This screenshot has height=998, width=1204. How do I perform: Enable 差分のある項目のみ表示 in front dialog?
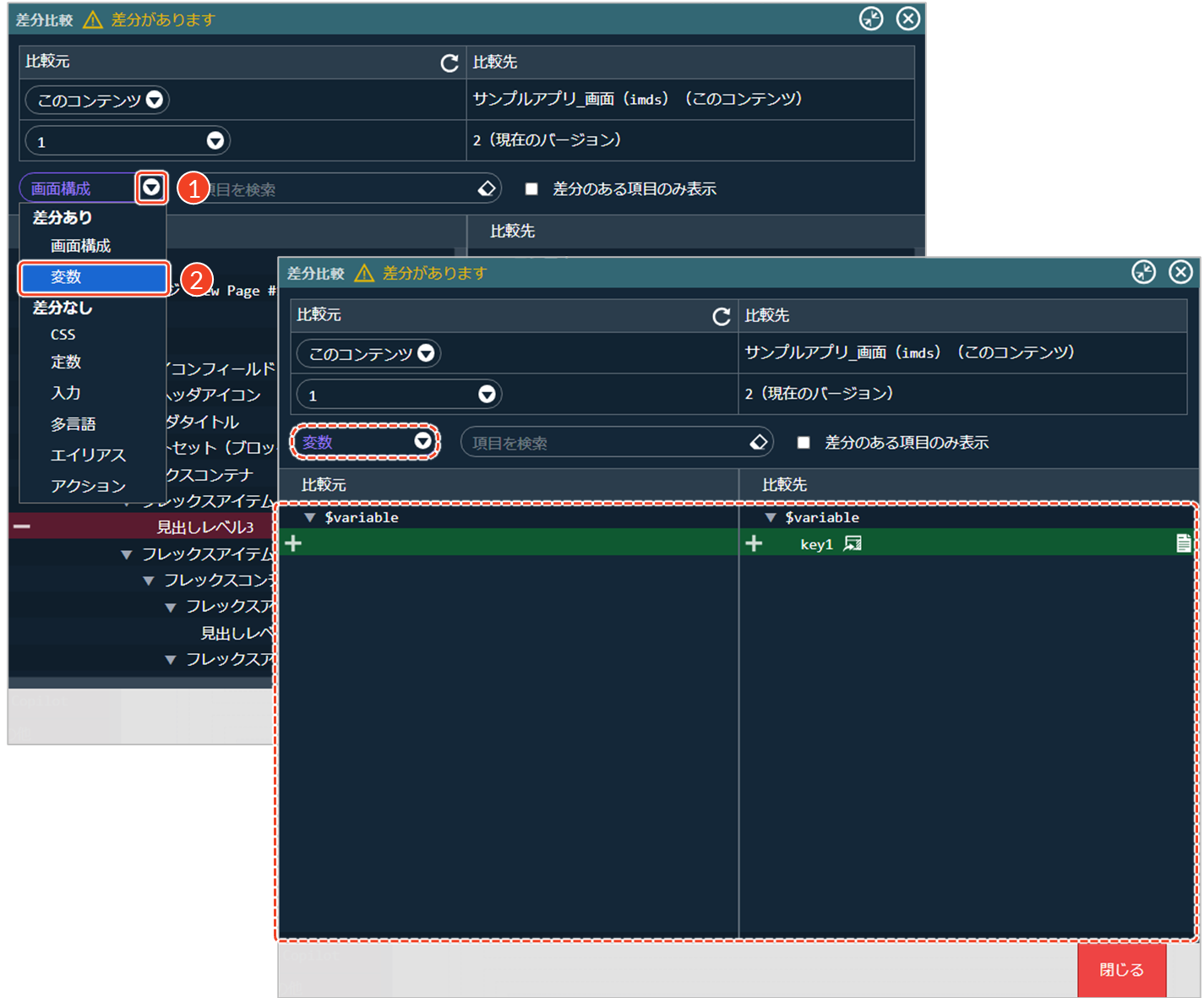pyautogui.click(x=804, y=442)
